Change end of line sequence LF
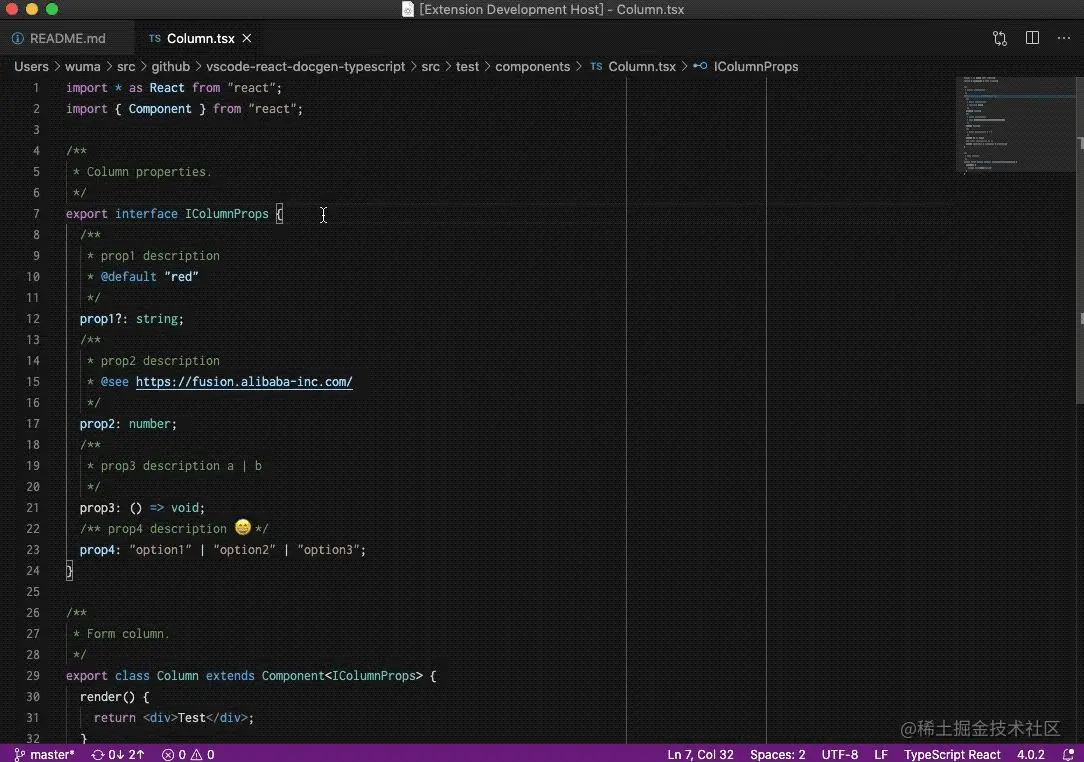This screenshot has height=762, width=1084. click(x=881, y=754)
